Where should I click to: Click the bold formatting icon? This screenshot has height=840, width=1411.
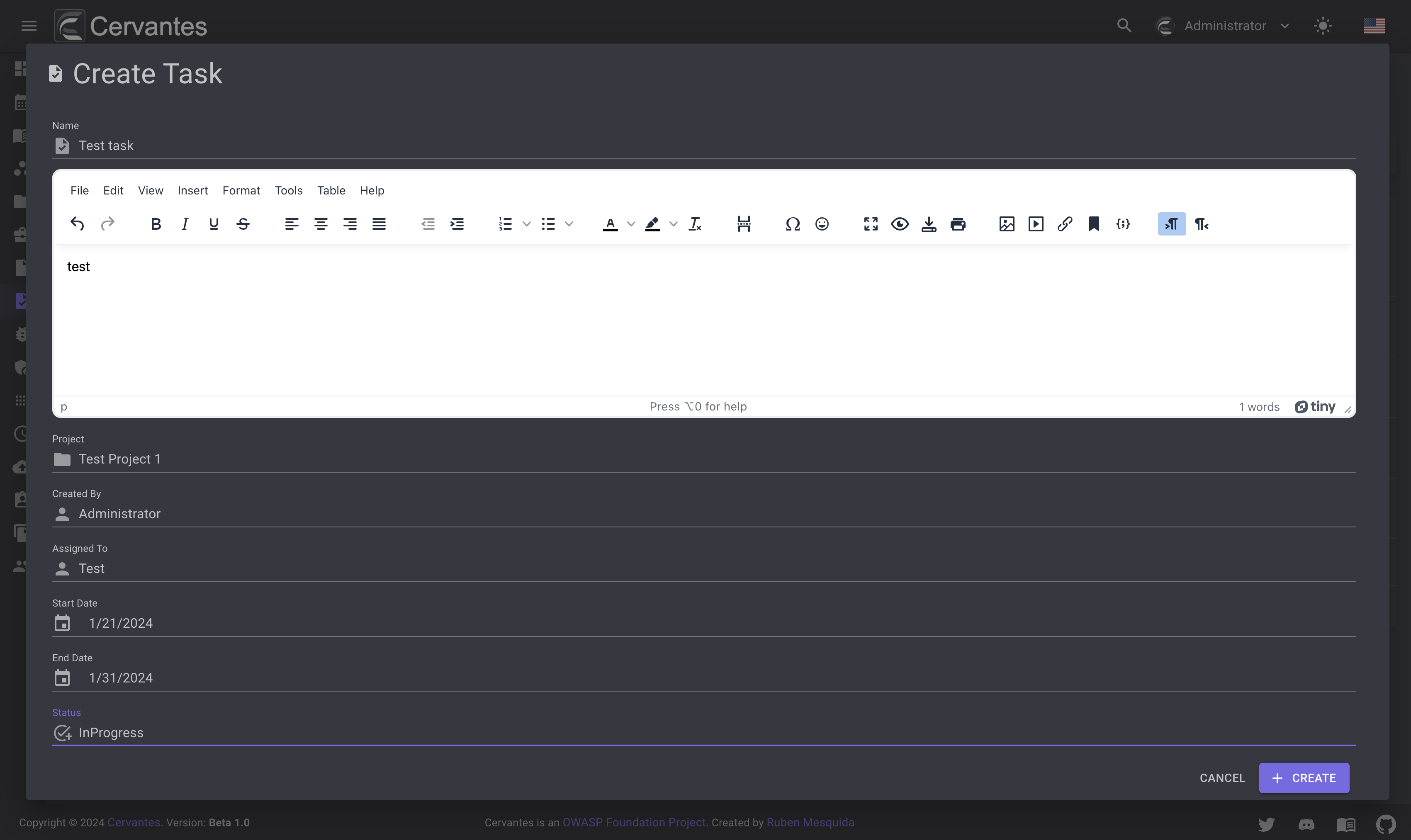coord(156,223)
